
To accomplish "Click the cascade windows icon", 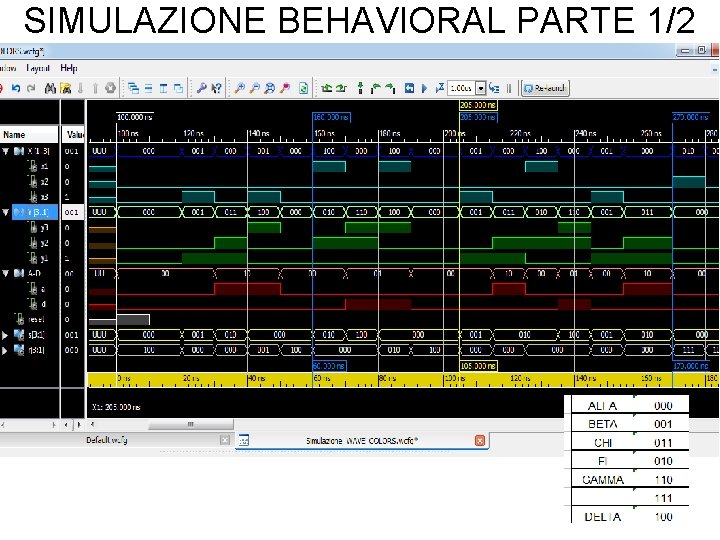I will [x=134, y=88].
